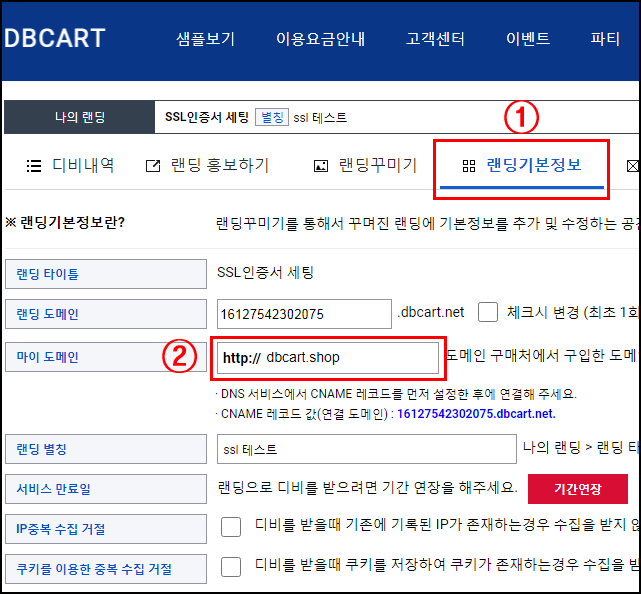Click the 랜딩 홍보하기 share icon
Image resolution: width=641 pixels, height=594 pixels.
(153, 166)
